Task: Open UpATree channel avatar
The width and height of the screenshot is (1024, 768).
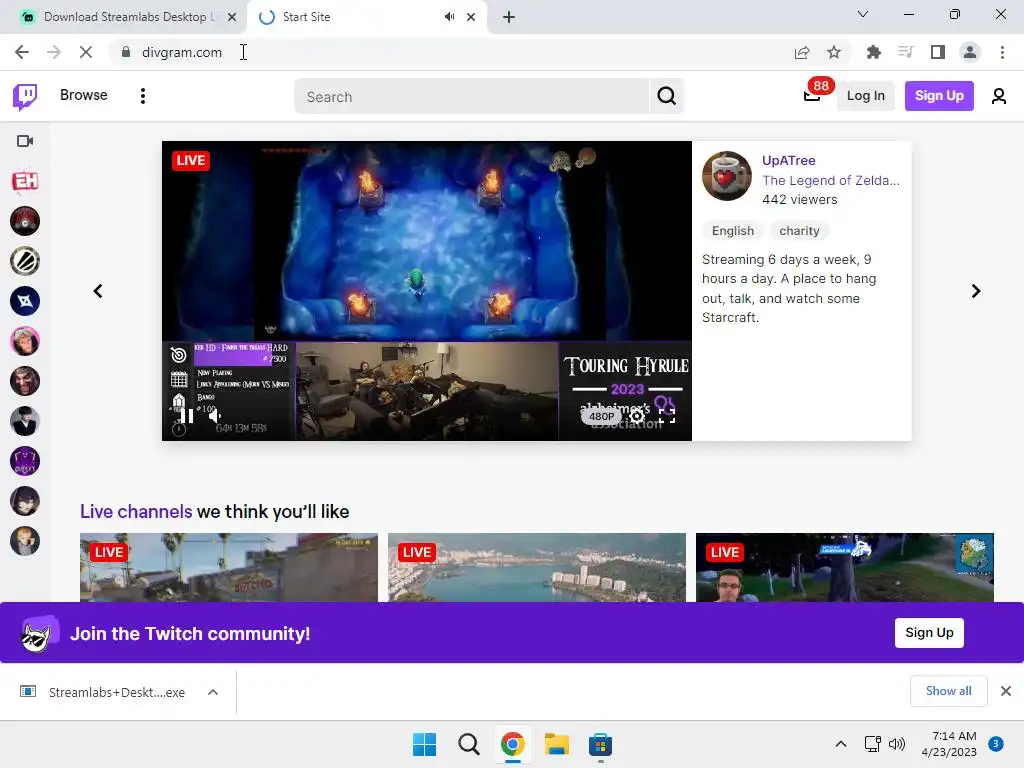Action: 727,176
